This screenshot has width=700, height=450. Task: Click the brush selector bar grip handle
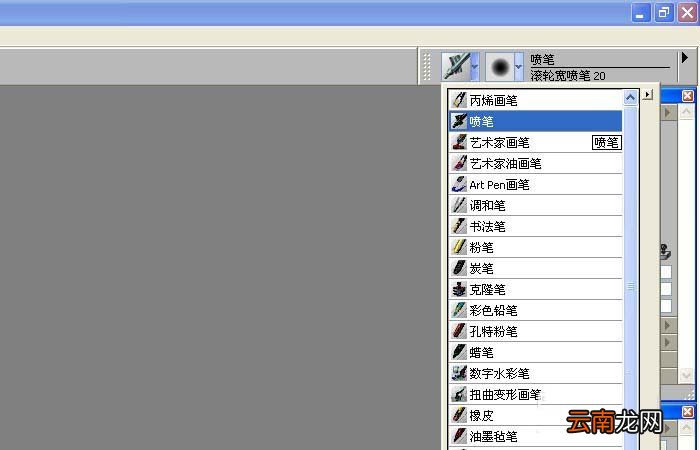(x=427, y=67)
